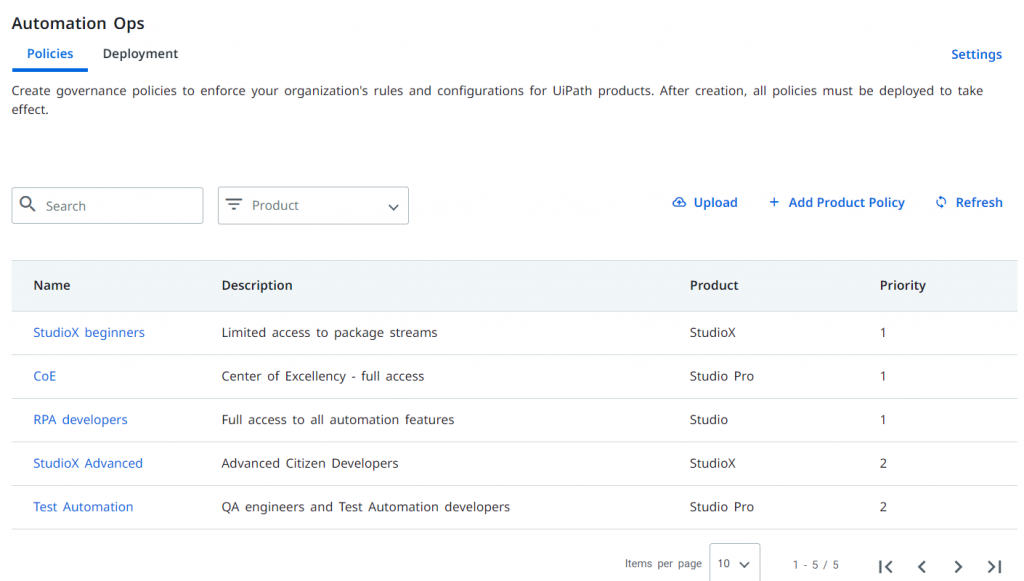Click the filter icon in Product dropdown
Image resolution: width=1024 pixels, height=581 pixels.
(234, 204)
